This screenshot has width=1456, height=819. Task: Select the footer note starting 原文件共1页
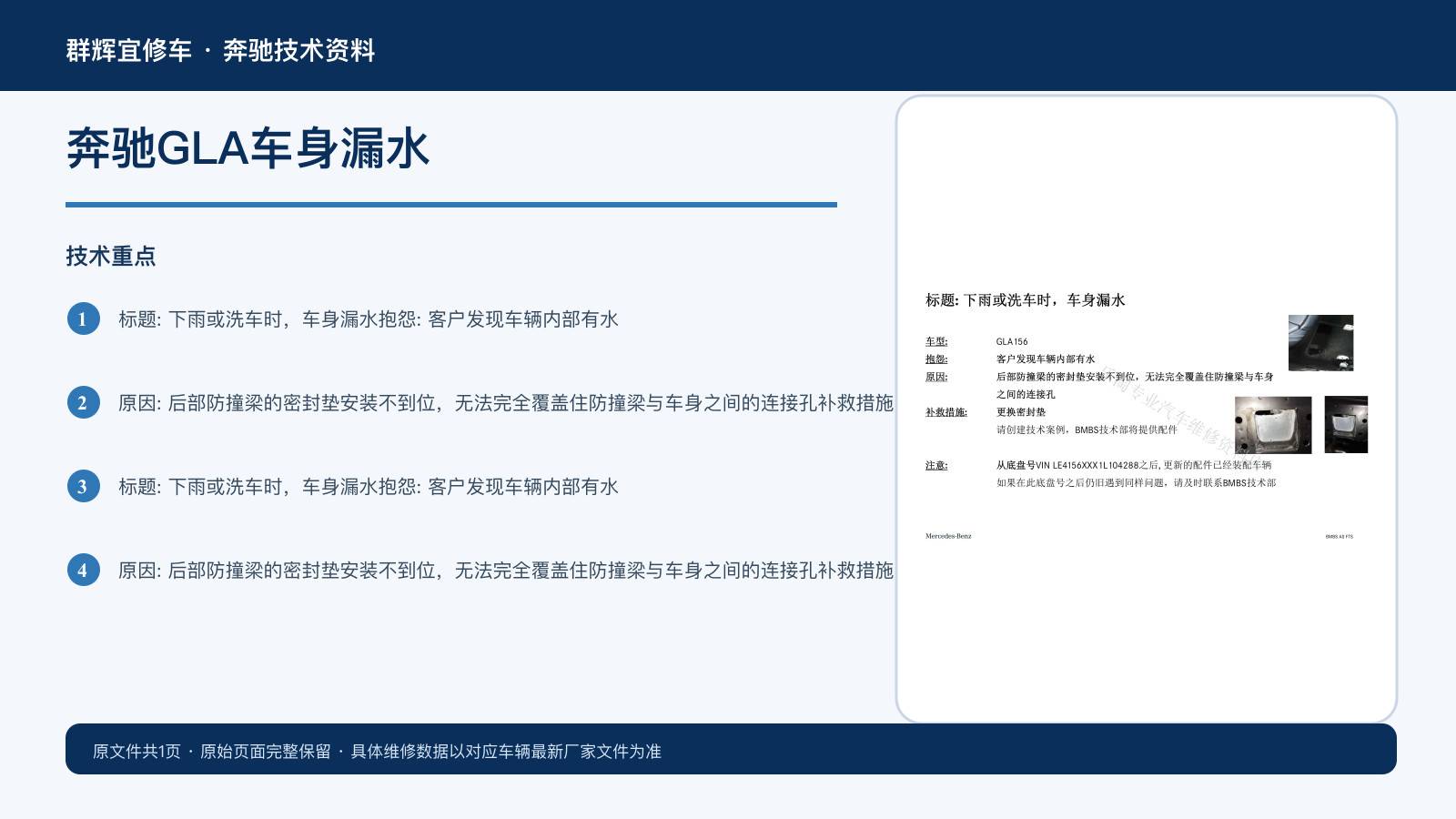tap(377, 752)
